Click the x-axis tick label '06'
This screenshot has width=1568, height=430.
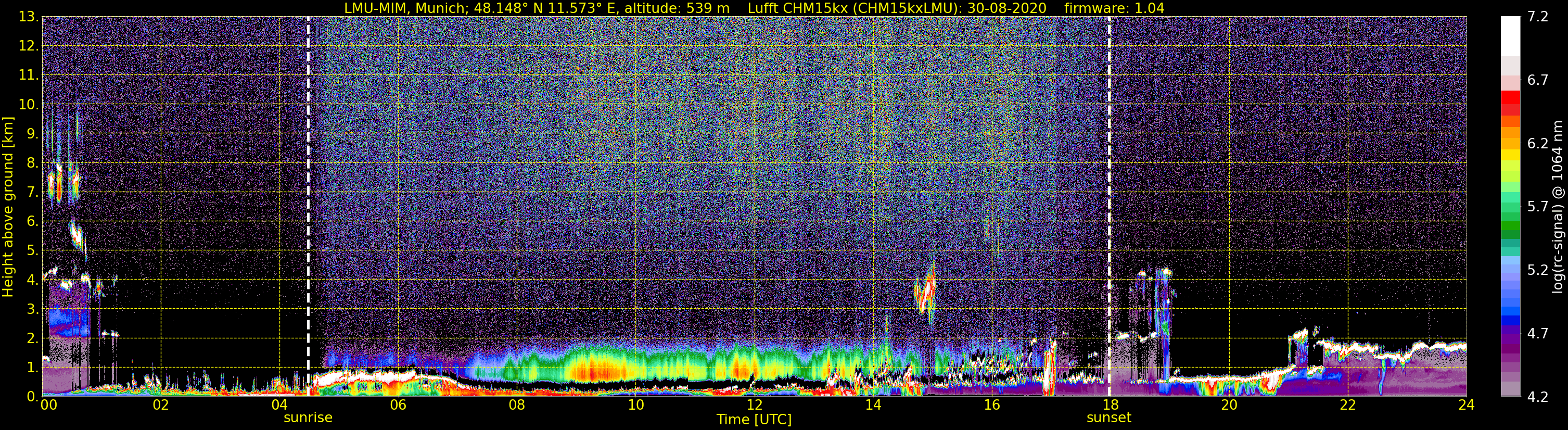(x=398, y=405)
